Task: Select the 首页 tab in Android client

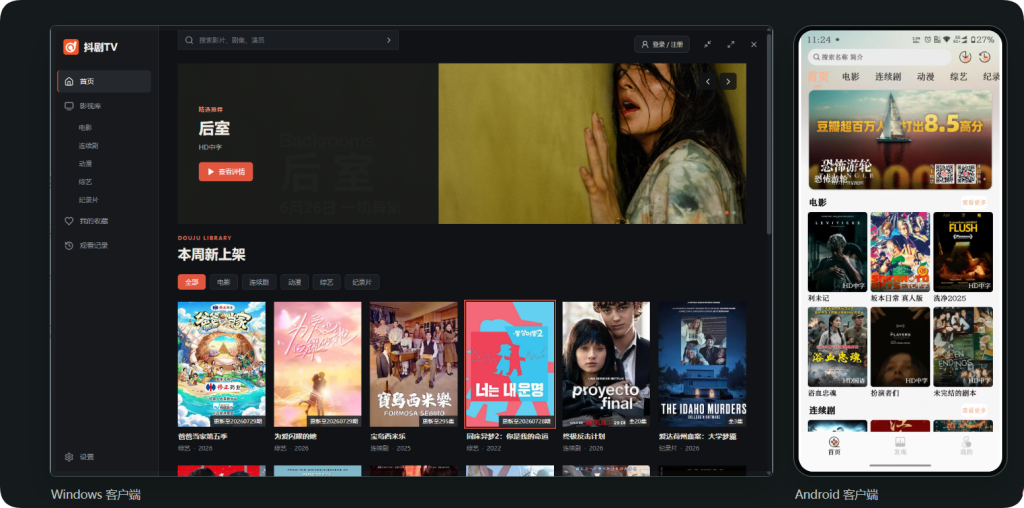Action: [818, 77]
